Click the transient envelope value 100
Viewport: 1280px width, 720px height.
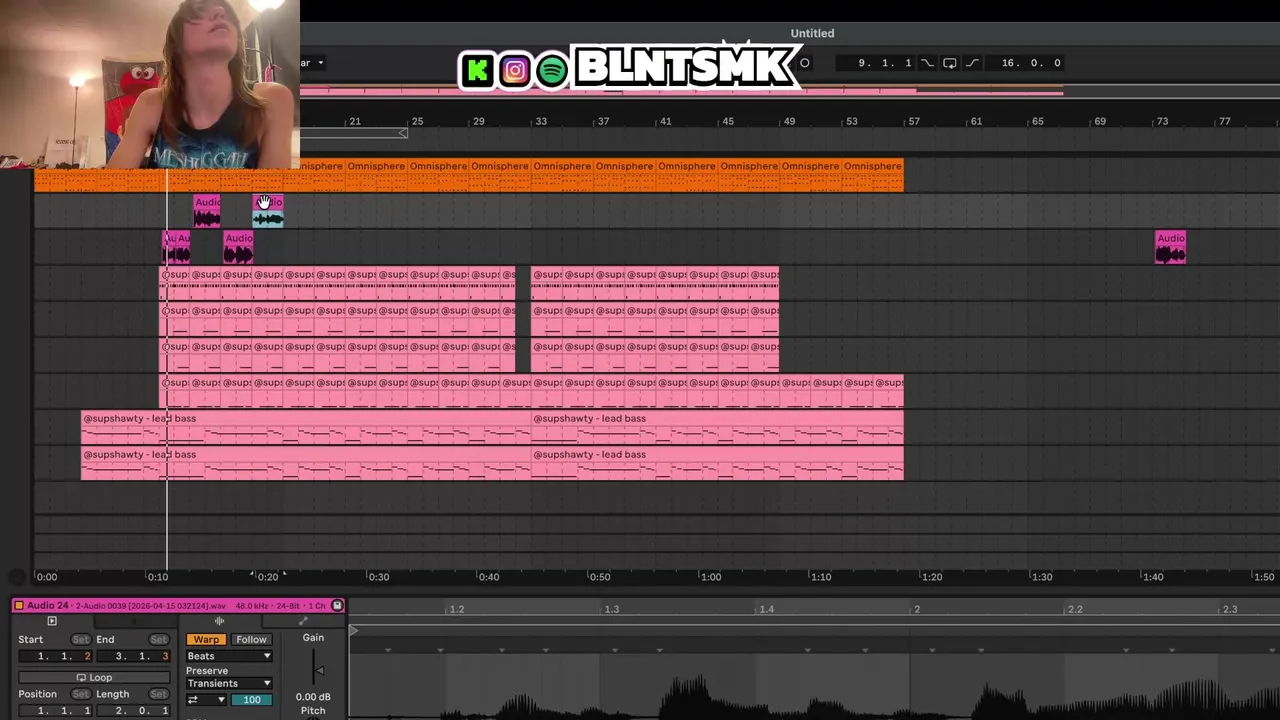(251, 699)
